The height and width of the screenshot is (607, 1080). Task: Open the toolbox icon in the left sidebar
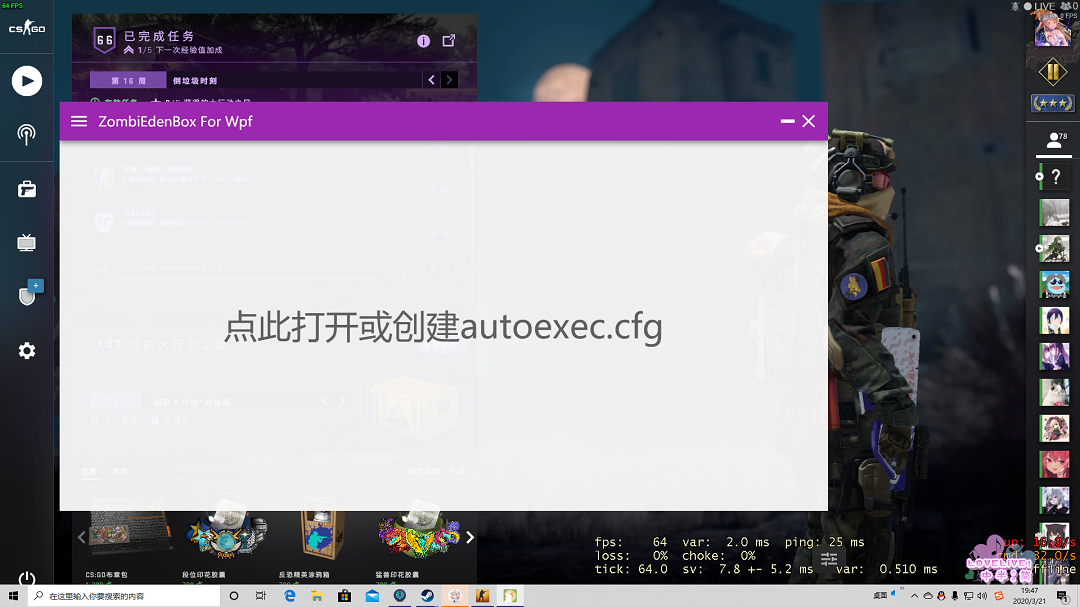pyautogui.click(x=27, y=188)
